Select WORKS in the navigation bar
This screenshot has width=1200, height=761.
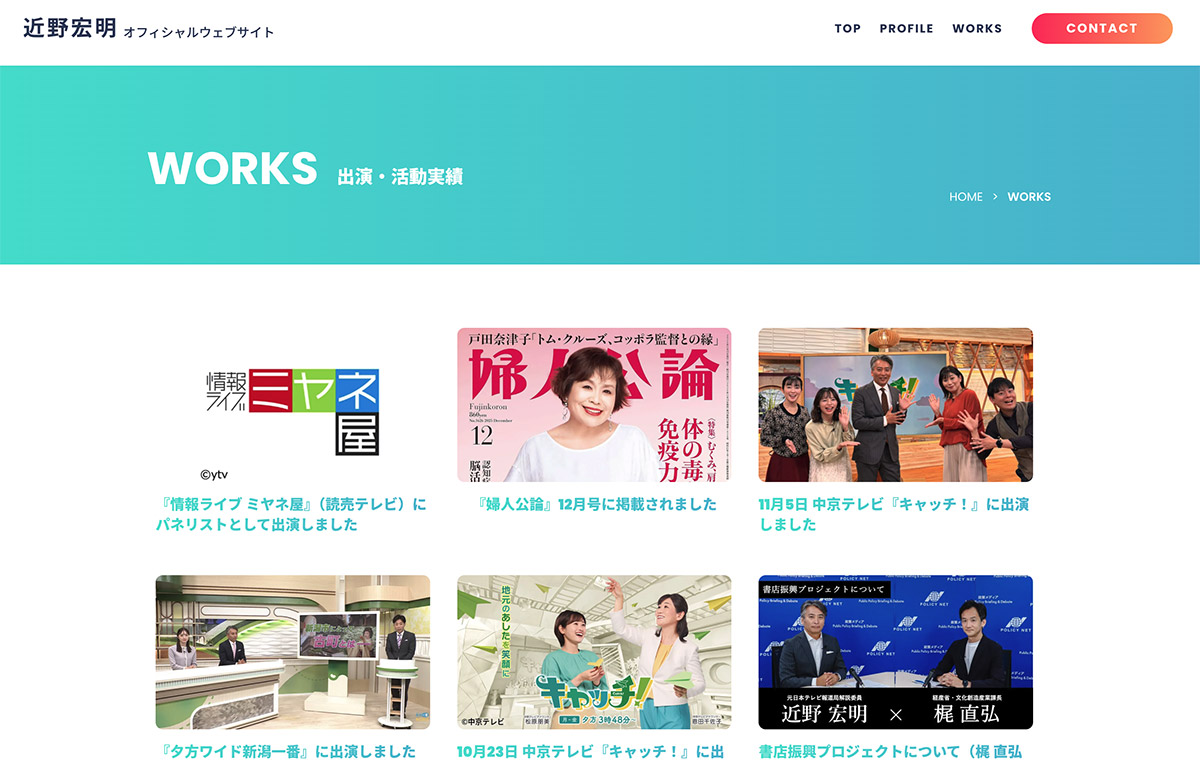tap(976, 29)
